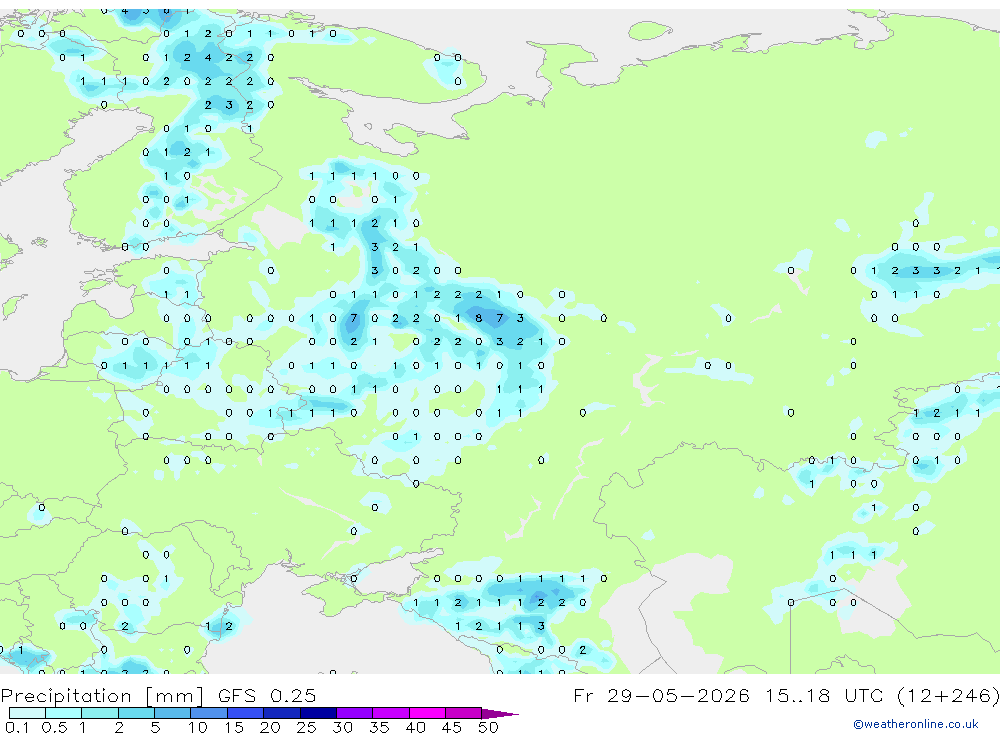The image size is (1000, 733).
Task: Click the 'Precipitation [mm]' title text
Action: click(x=102, y=696)
